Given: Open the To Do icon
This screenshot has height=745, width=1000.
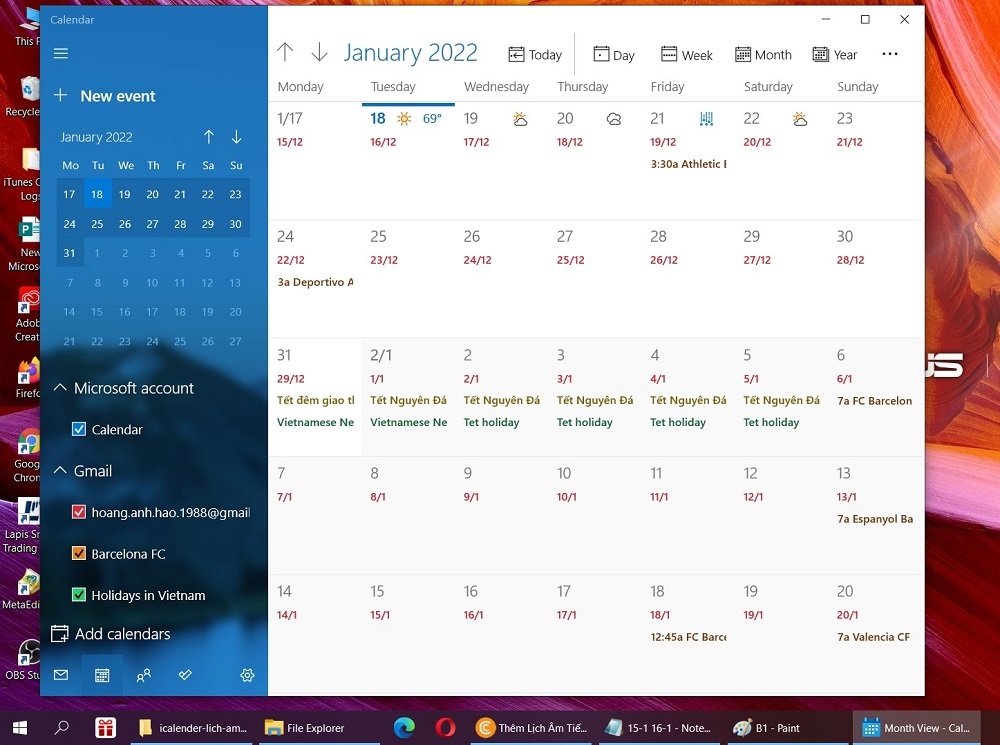Looking at the screenshot, I should [184, 675].
